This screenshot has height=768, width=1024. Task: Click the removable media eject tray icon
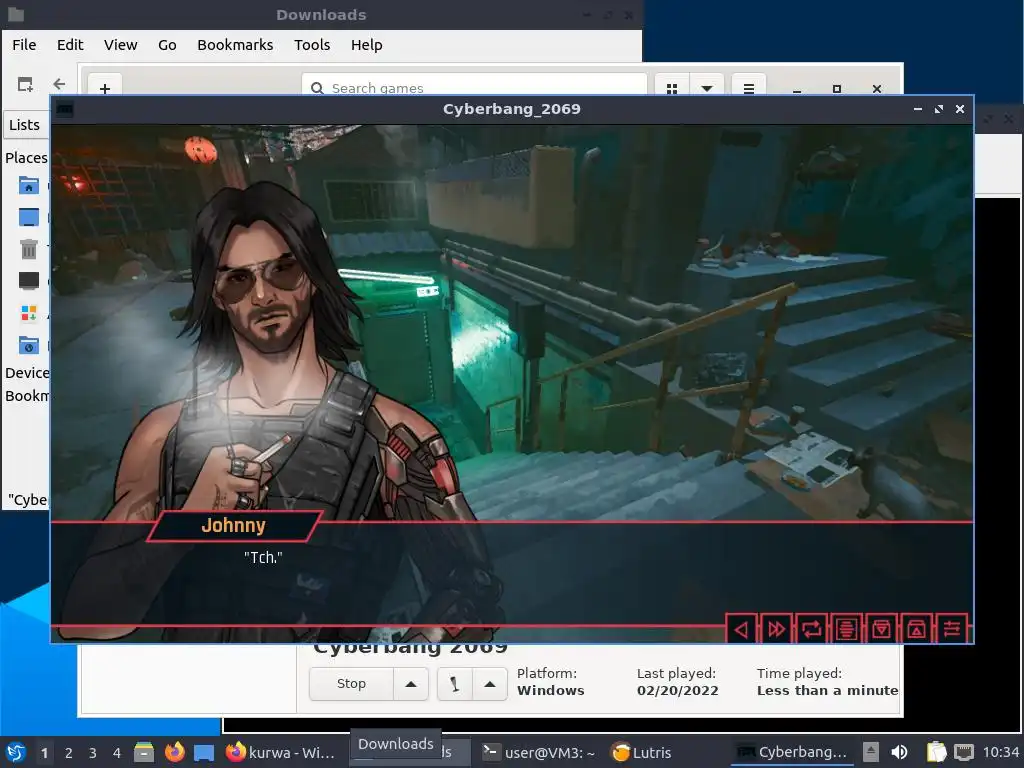(871, 752)
